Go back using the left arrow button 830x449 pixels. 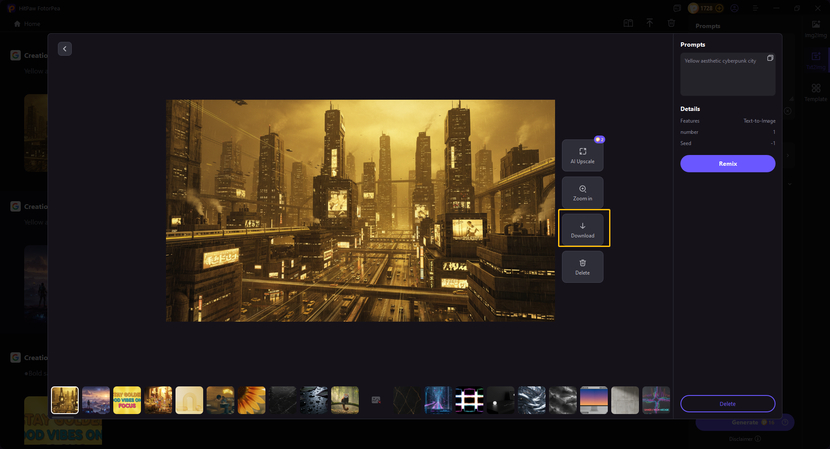click(65, 49)
